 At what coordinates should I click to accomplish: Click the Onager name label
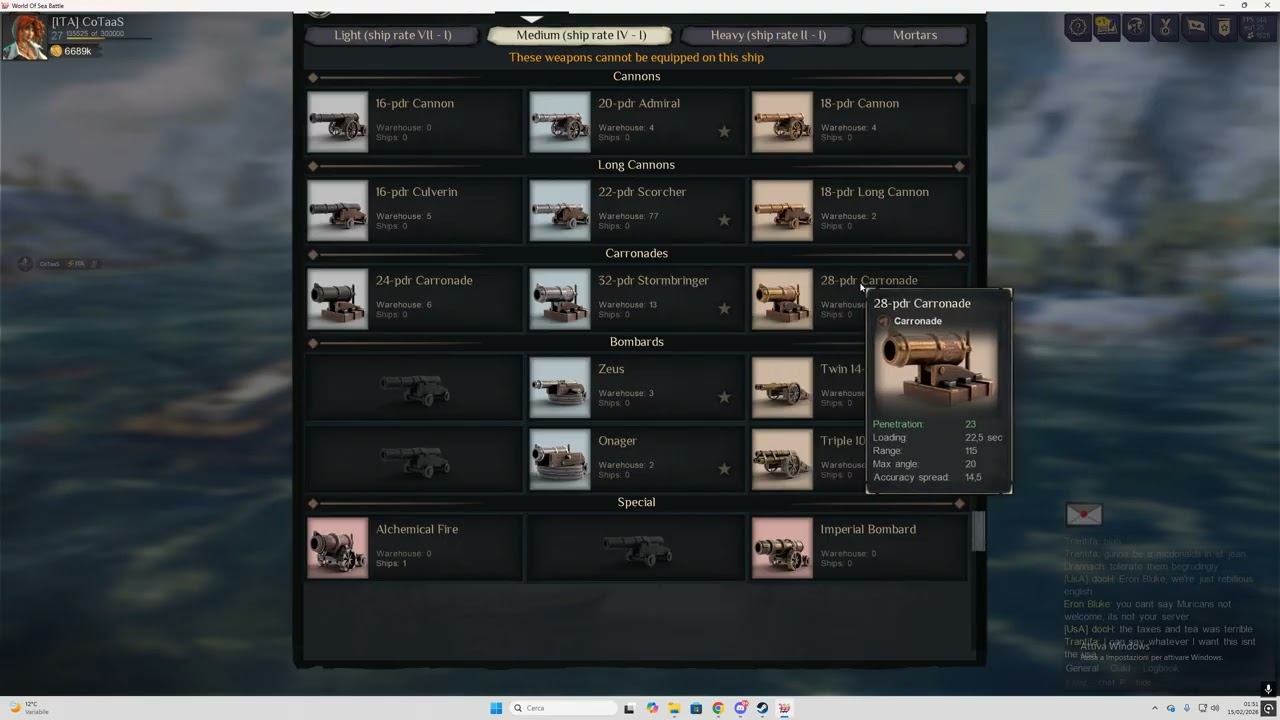coord(617,441)
